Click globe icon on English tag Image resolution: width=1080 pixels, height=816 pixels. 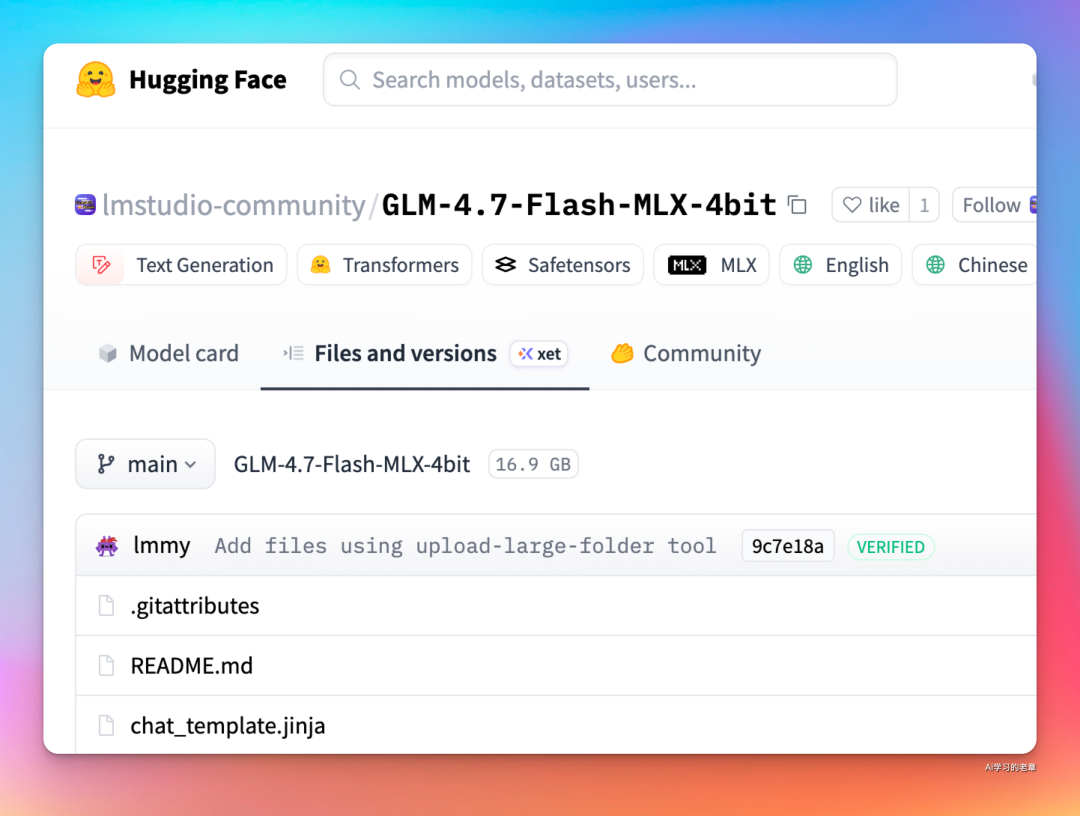[803, 265]
